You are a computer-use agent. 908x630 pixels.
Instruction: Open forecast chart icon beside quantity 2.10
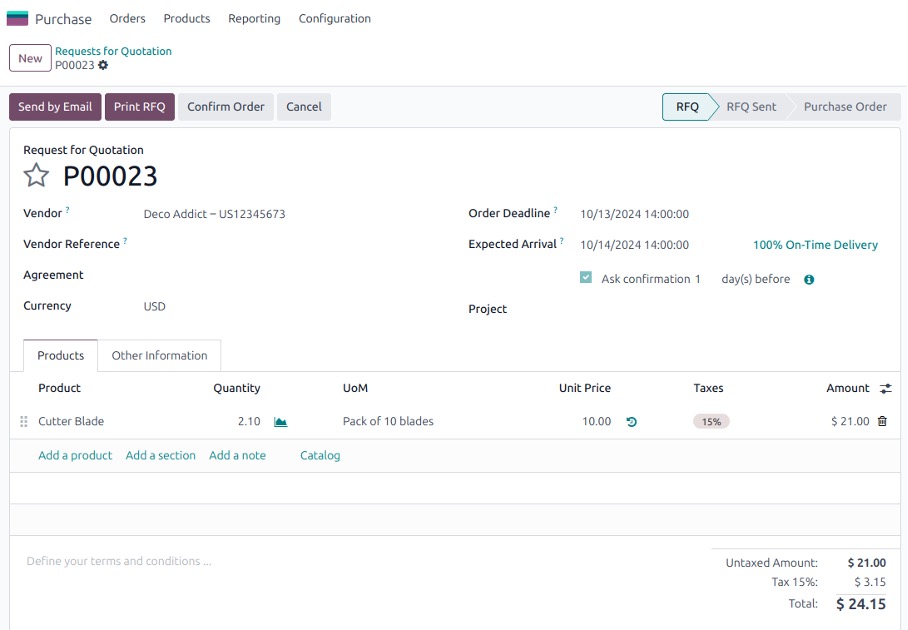(x=281, y=422)
